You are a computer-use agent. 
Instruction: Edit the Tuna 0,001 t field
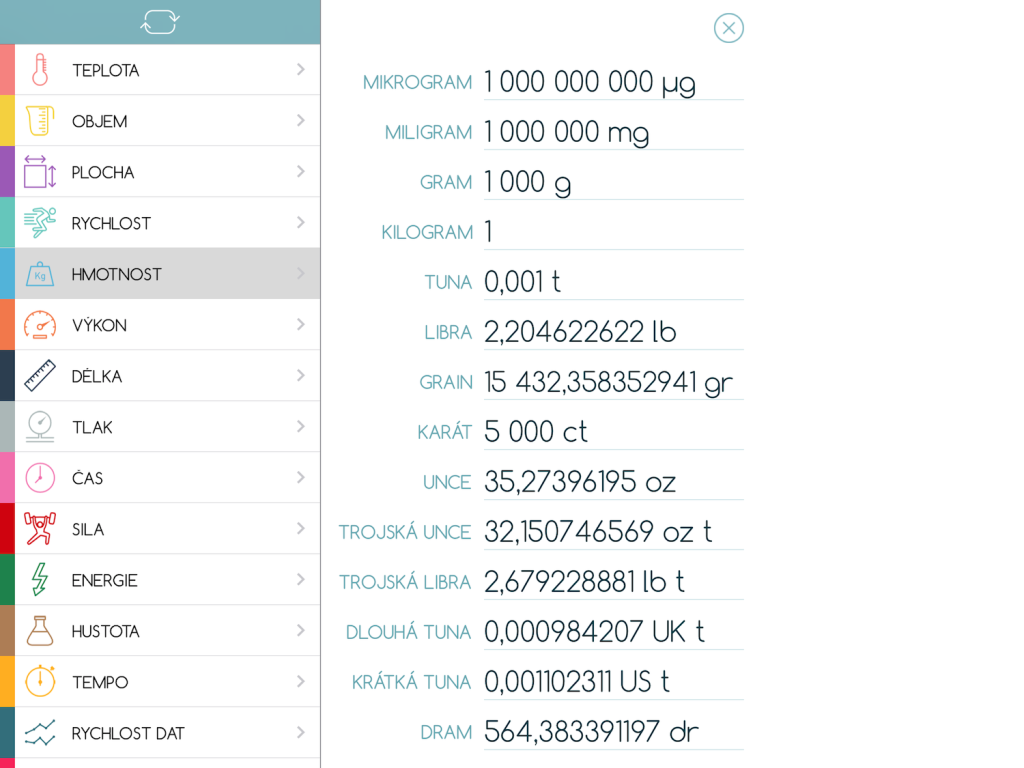(x=613, y=283)
